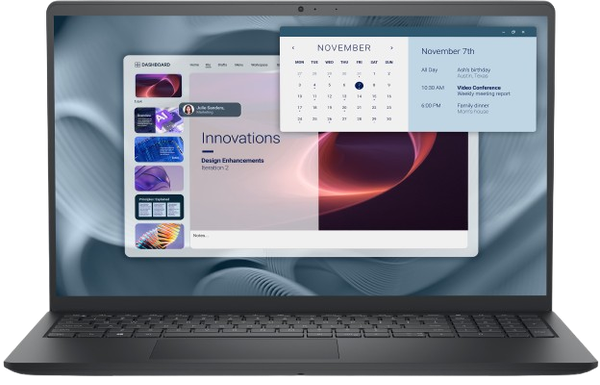Pick November 14 on the calendar
Screen dimensions: 600x385
359,96
